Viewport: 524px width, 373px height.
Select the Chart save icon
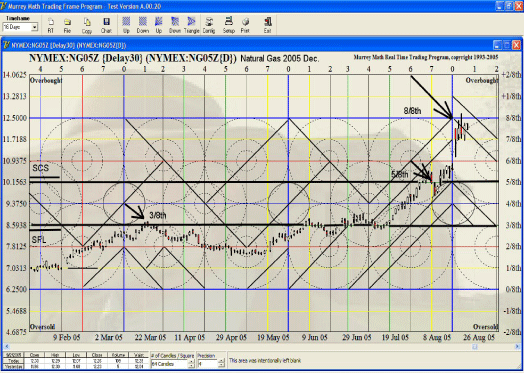coord(106,25)
